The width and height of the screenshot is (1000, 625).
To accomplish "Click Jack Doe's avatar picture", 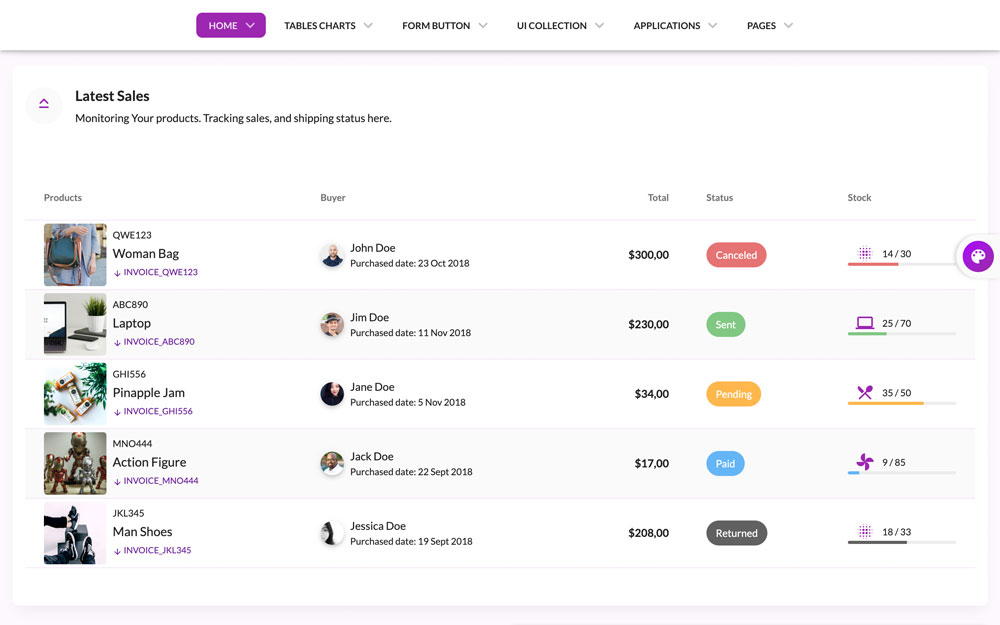I will point(332,463).
